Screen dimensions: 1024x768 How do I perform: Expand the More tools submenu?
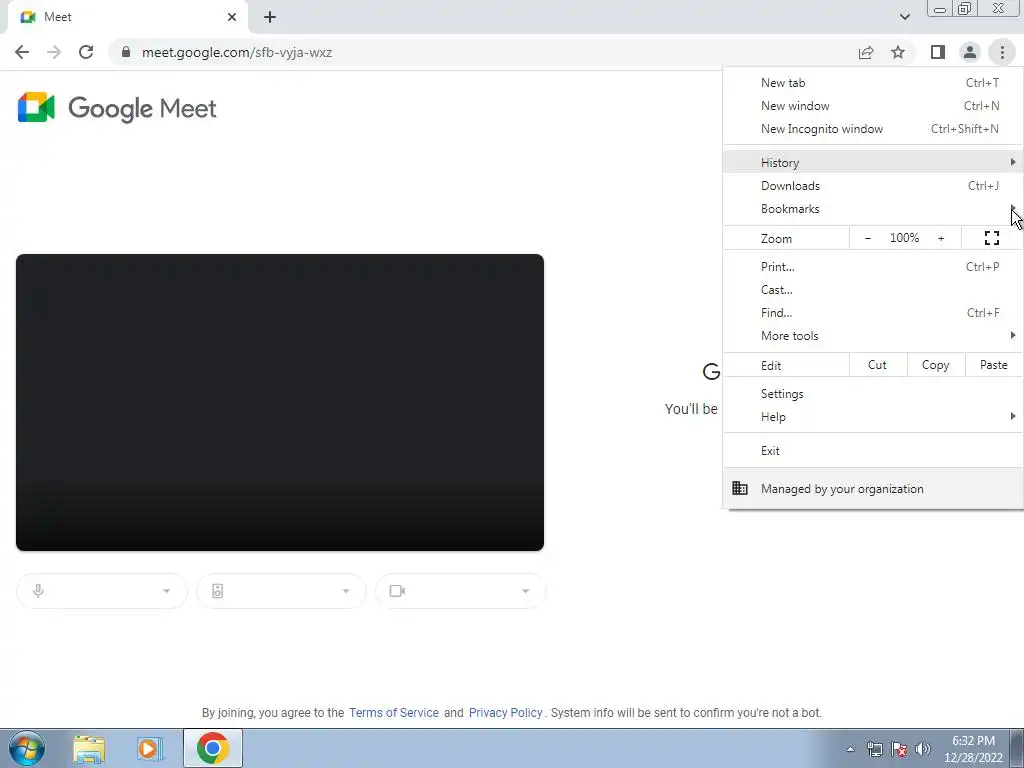[872, 335]
